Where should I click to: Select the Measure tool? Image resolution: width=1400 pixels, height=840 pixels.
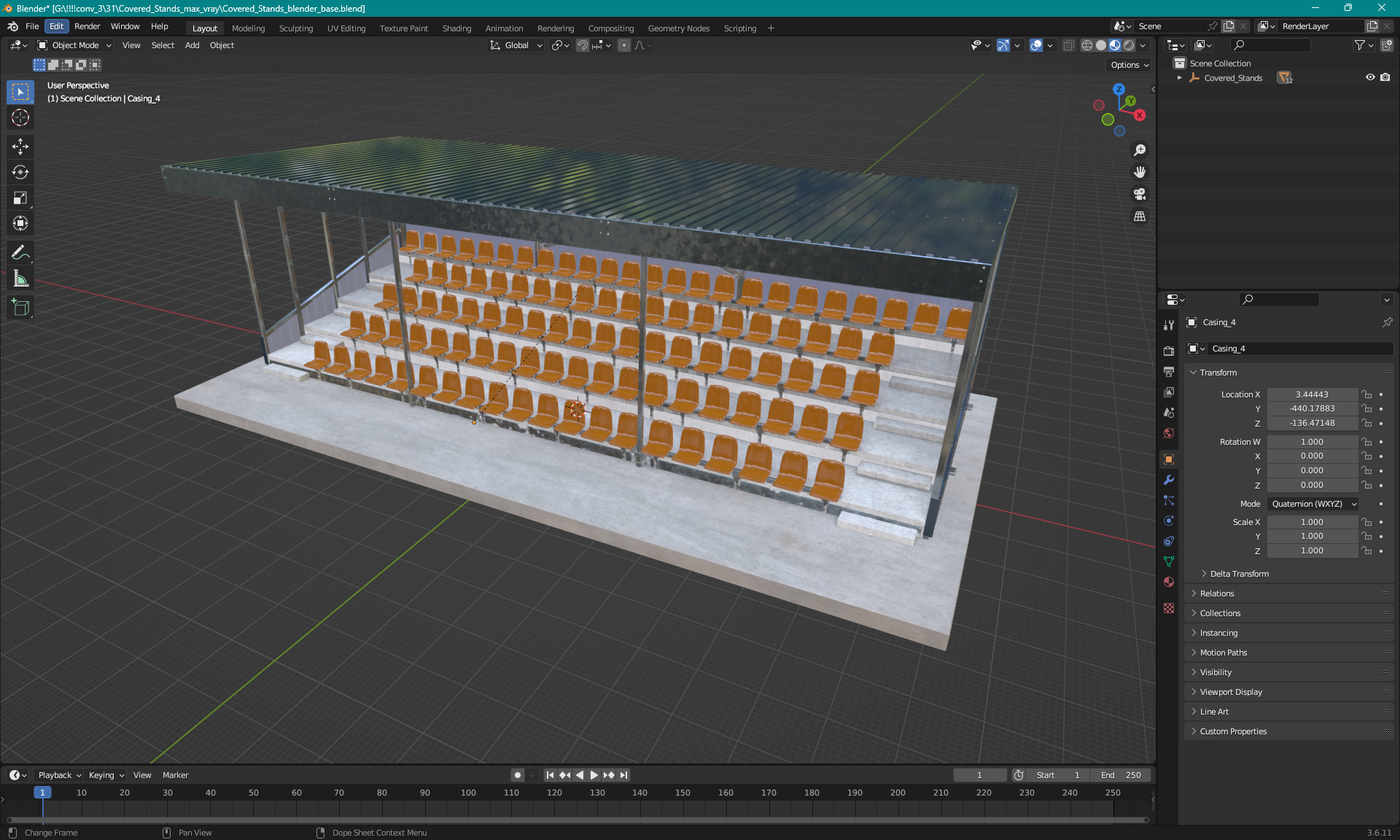(20, 279)
